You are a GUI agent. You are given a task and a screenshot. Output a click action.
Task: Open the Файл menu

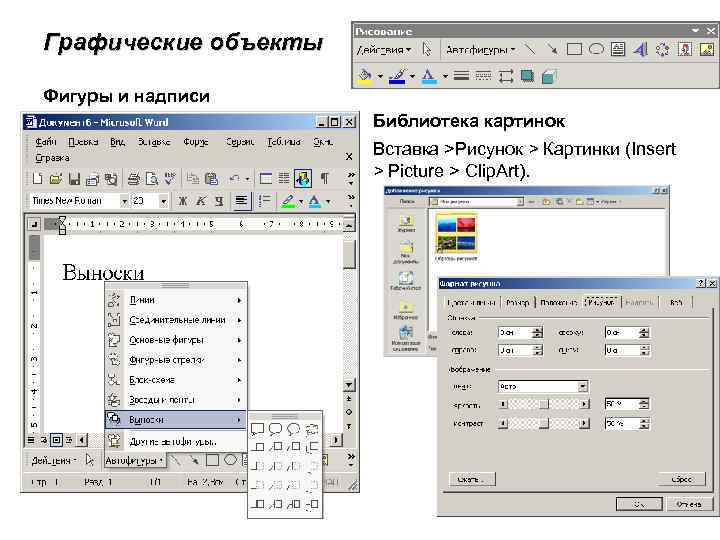point(45,142)
